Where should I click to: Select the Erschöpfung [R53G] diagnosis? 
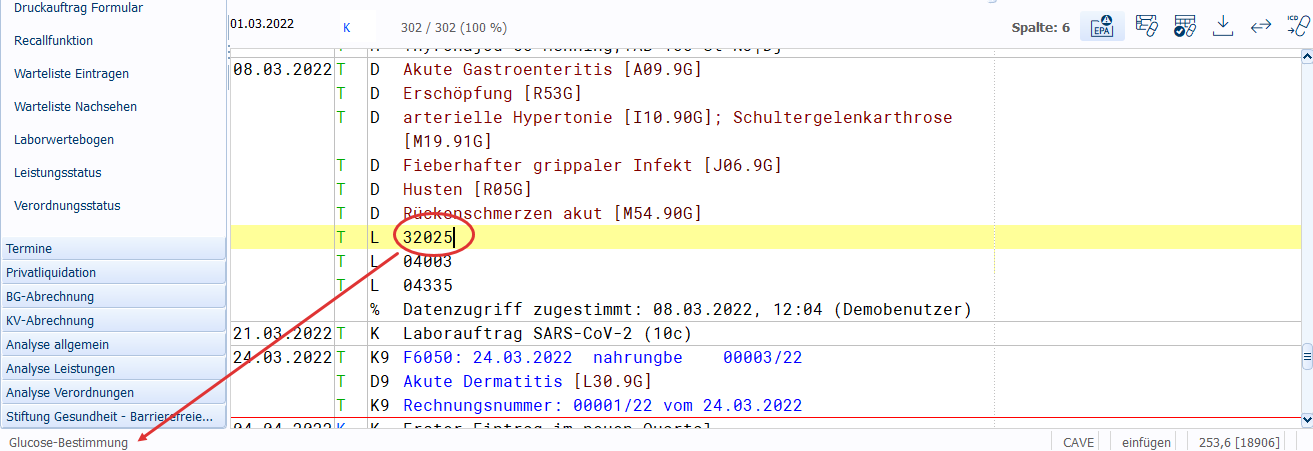(492, 94)
